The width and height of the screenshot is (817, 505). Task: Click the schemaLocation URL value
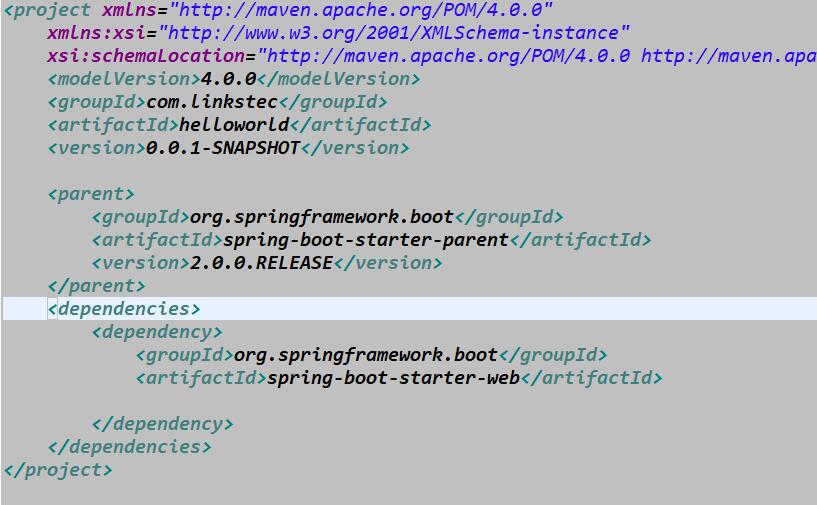click(537, 56)
